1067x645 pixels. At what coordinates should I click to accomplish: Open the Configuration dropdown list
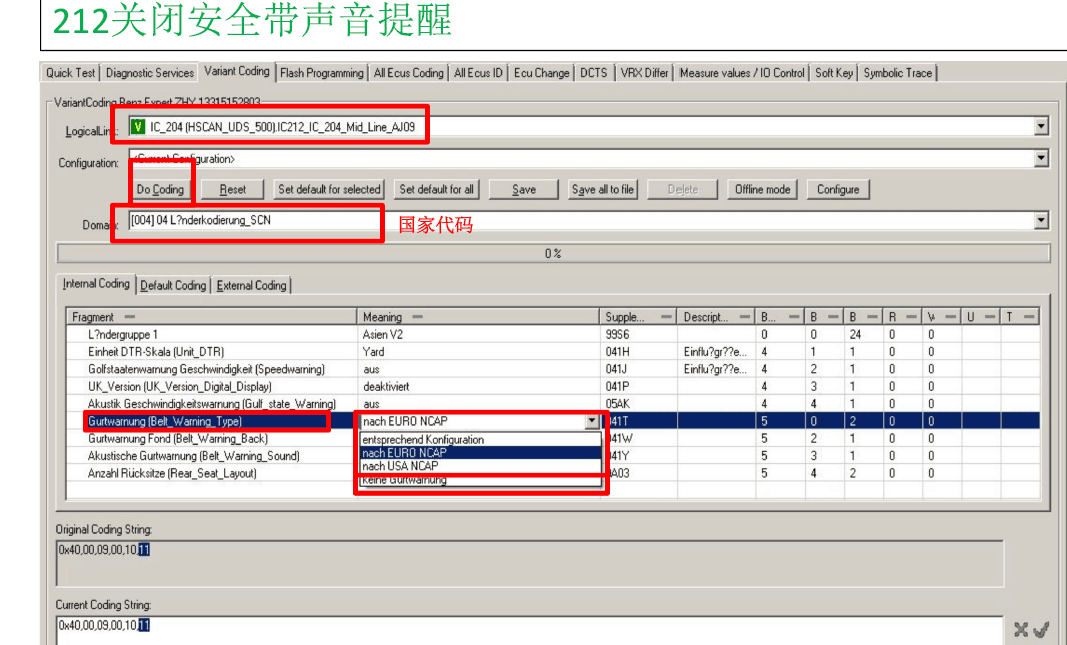pos(1041,159)
